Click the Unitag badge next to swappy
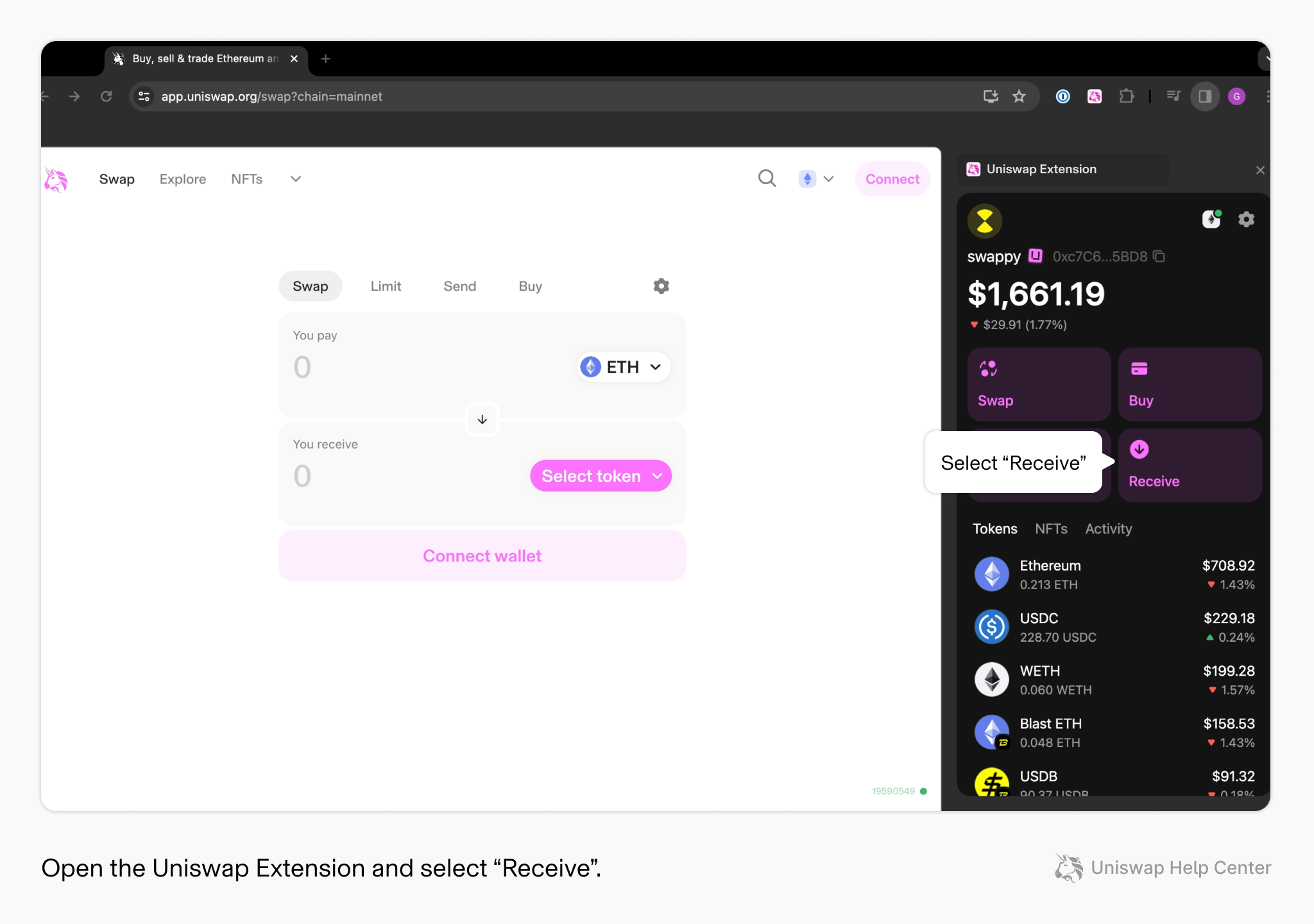Screen dimensions: 1314x924 coord(1035,256)
